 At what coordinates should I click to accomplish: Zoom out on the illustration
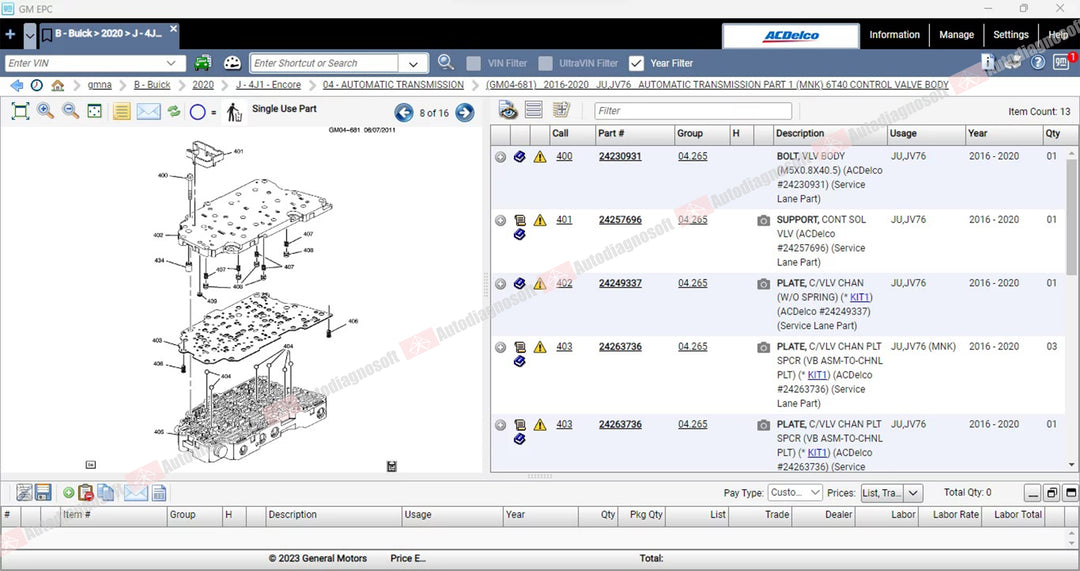(x=70, y=111)
